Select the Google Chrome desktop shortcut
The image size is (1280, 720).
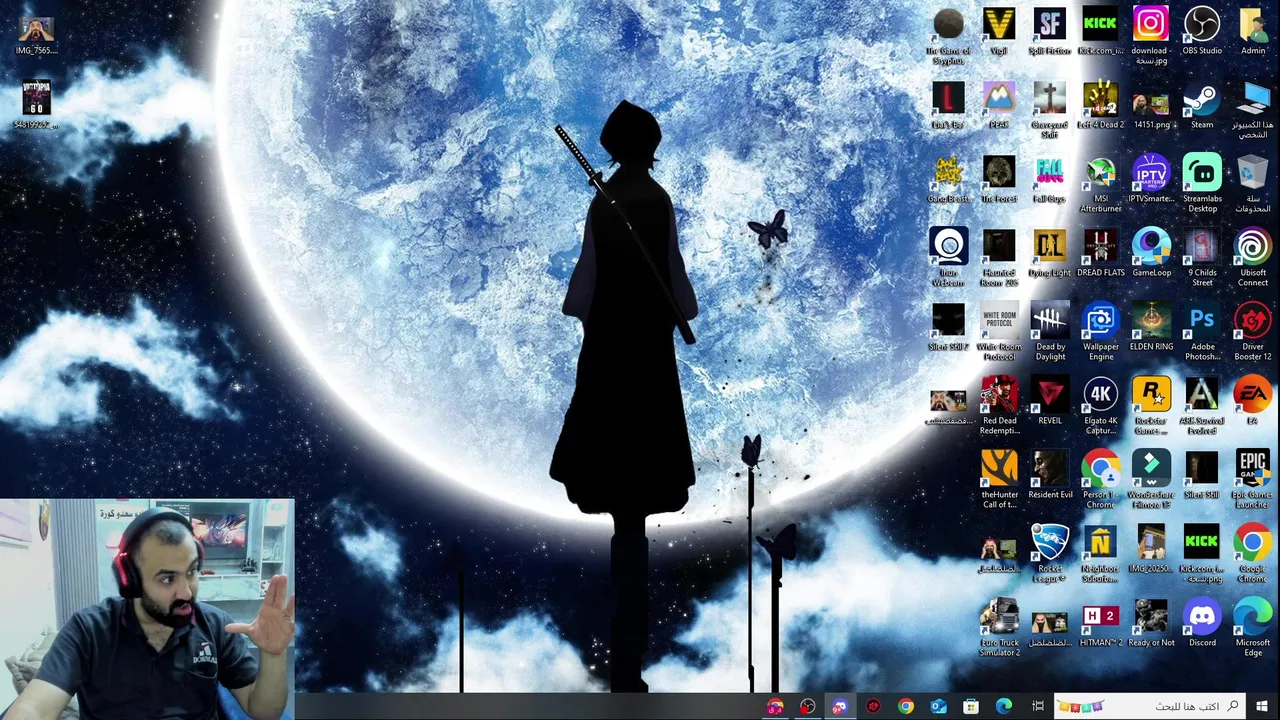1253,553
